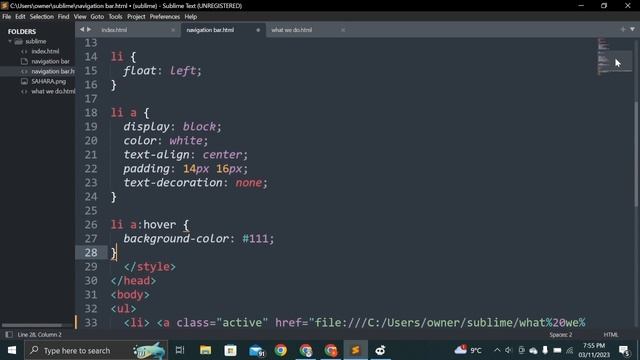Image resolution: width=640 pixels, height=360 pixels.
Task: Open the Selection menu
Action: pos(42,17)
